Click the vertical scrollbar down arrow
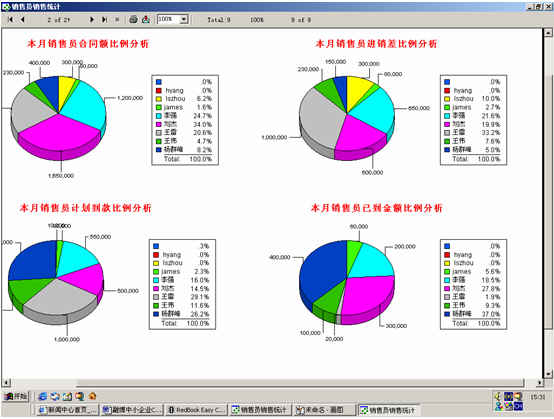The height and width of the screenshot is (419, 554). 548,374
